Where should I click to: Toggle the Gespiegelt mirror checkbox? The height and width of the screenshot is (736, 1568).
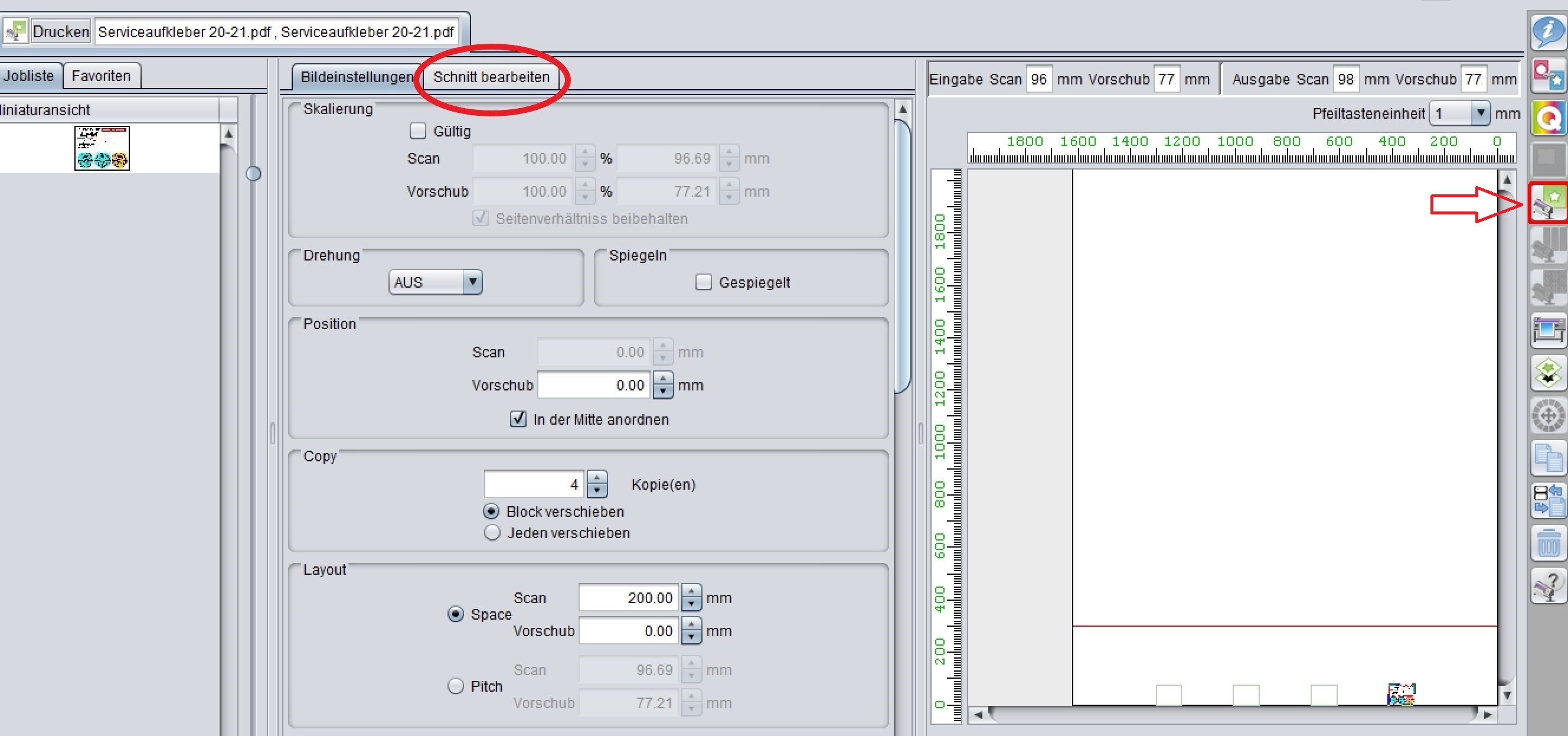pyautogui.click(x=703, y=282)
